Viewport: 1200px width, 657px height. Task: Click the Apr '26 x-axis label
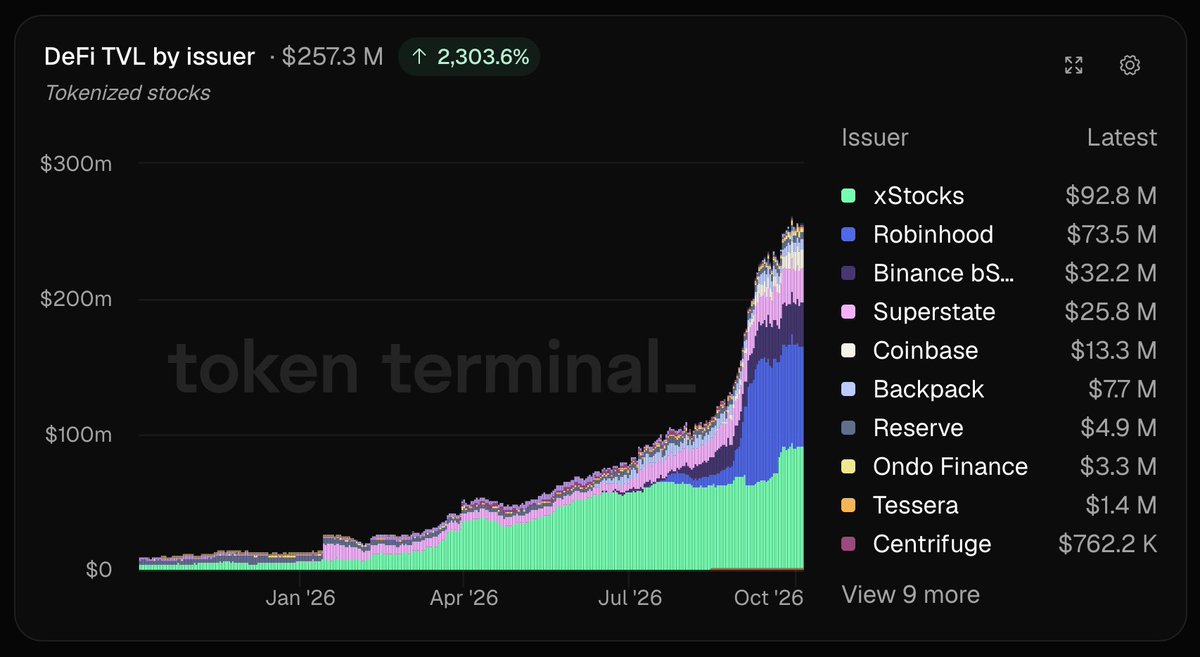[464, 598]
